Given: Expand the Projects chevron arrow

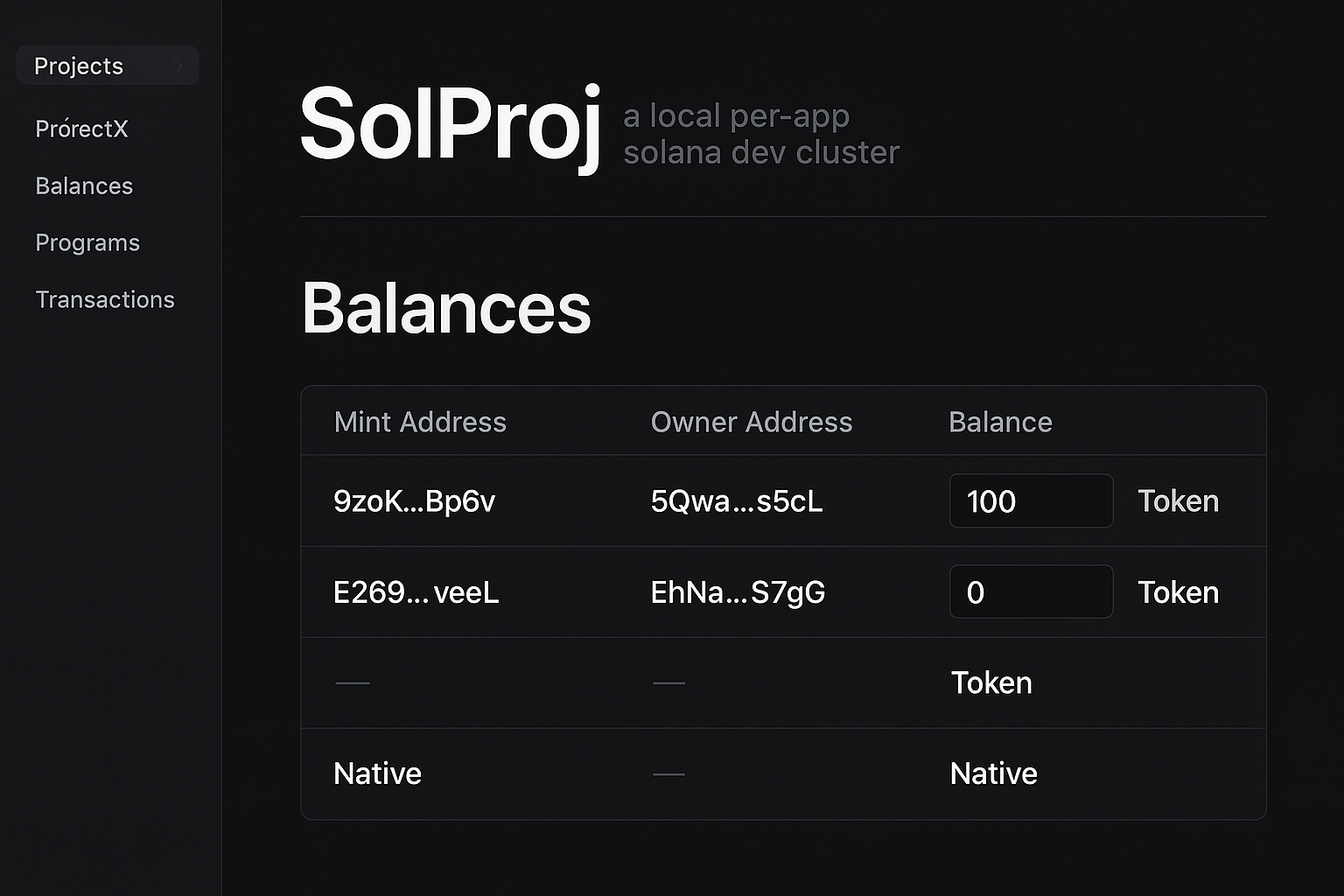Looking at the screenshot, I should pyautogui.click(x=178, y=66).
